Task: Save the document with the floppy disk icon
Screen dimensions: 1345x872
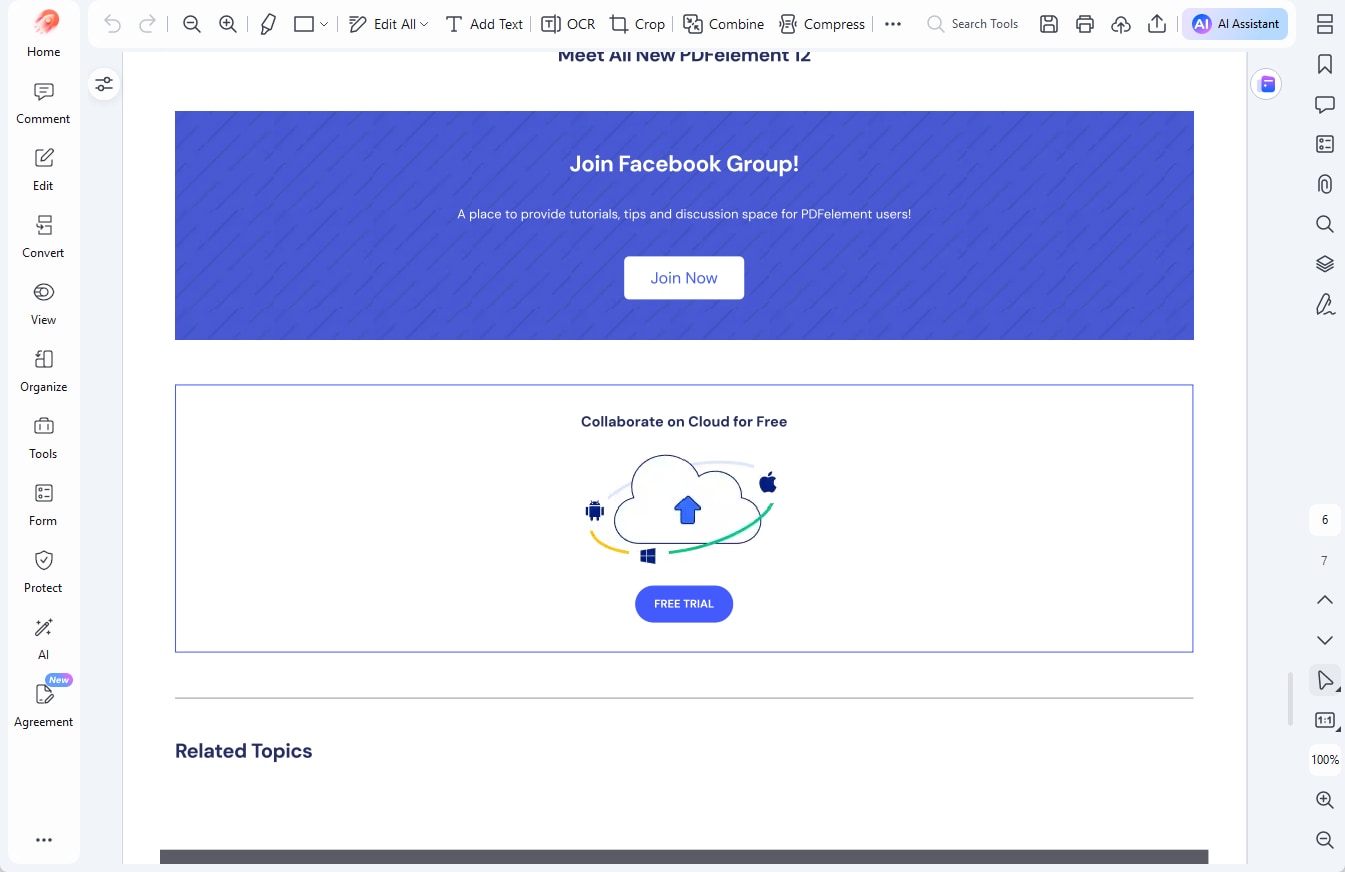Action: (x=1049, y=24)
